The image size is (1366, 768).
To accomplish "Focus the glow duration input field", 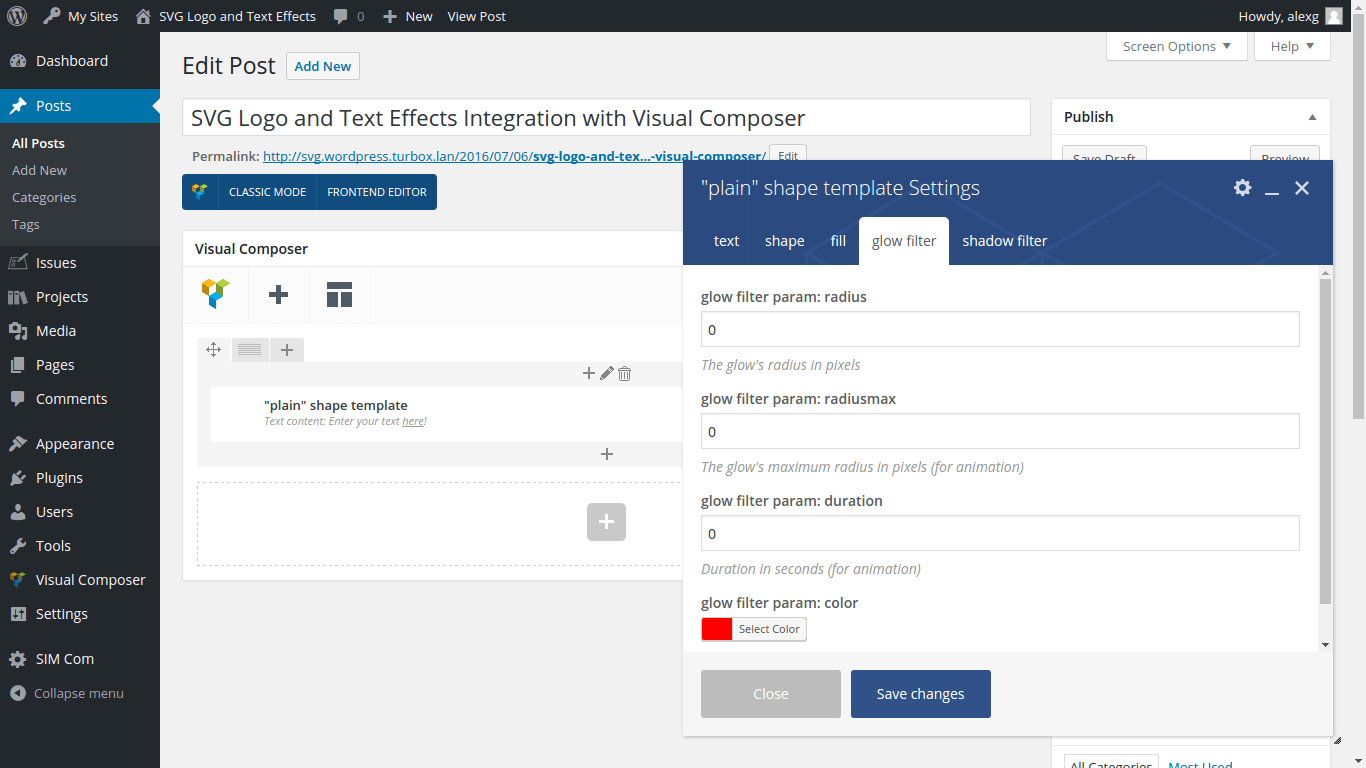I will coord(1000,534).
